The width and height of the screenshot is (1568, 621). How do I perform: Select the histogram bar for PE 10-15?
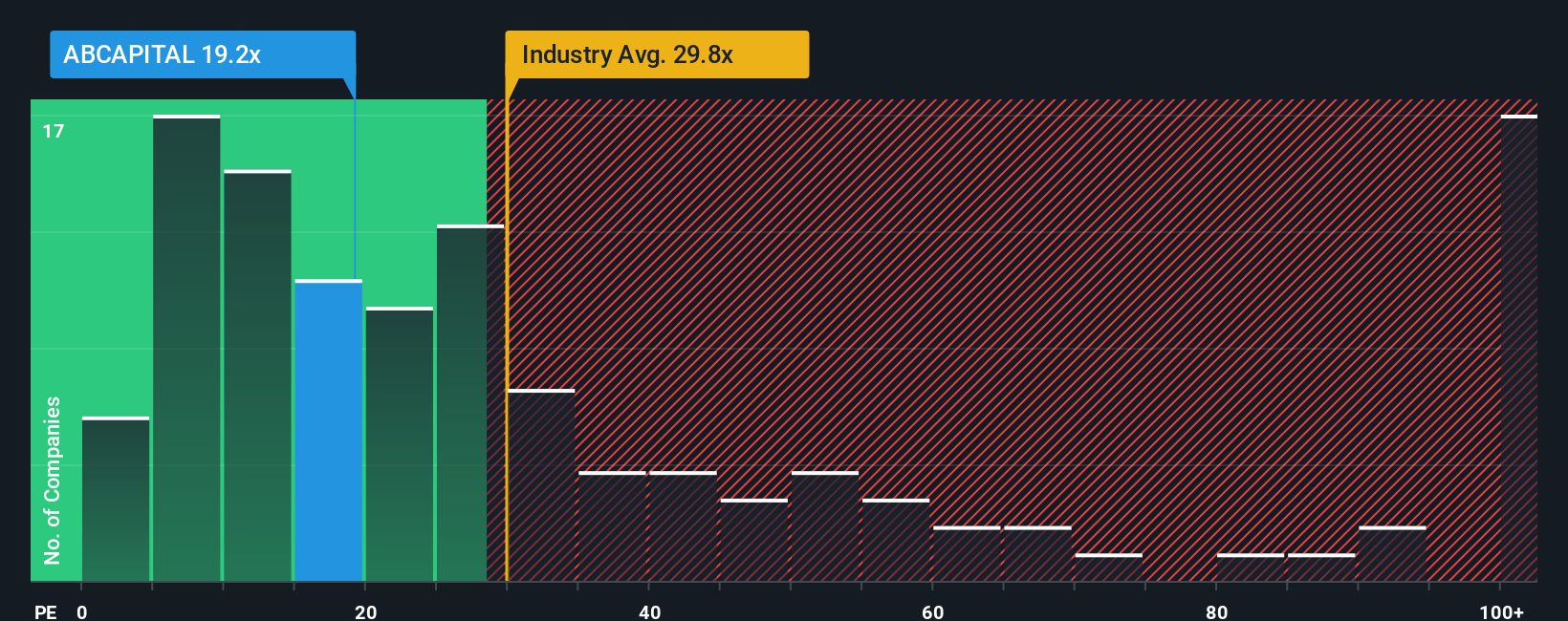pos(257,375)
